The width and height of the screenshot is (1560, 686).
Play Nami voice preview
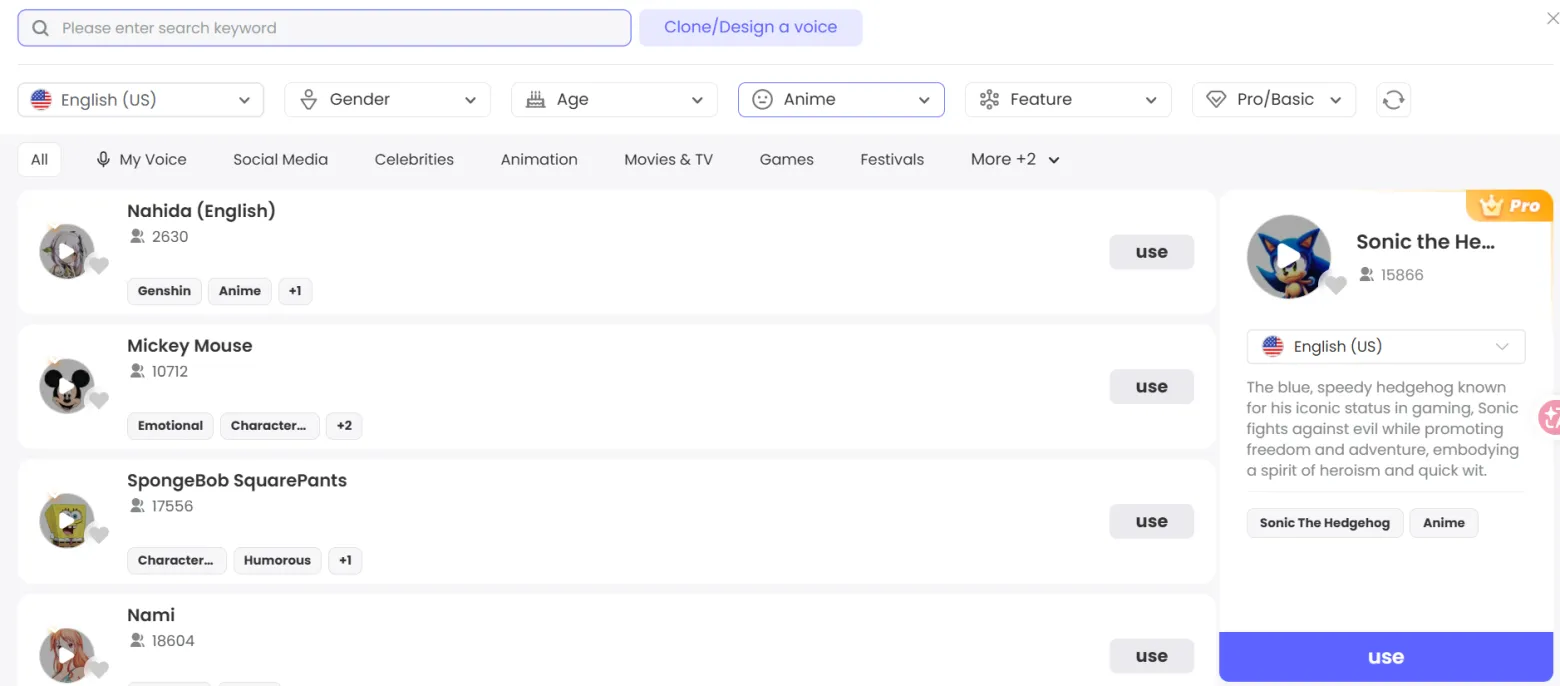pos(66,655)
